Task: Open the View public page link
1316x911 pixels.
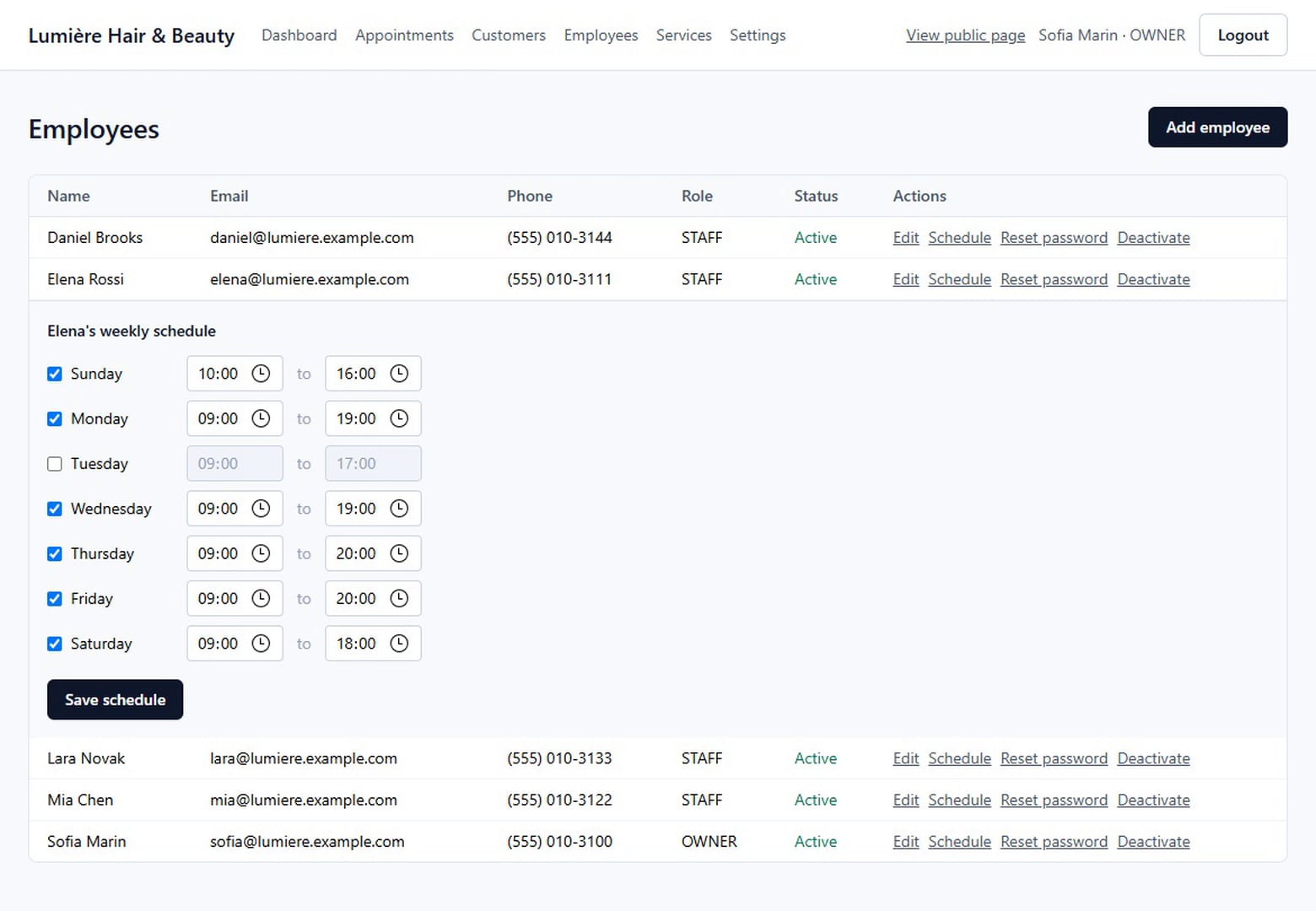Action: tap(966, 35)
